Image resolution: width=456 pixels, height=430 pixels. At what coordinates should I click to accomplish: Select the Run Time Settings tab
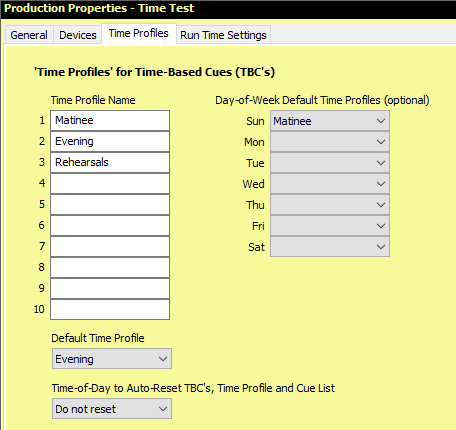[x=223, y=35]
